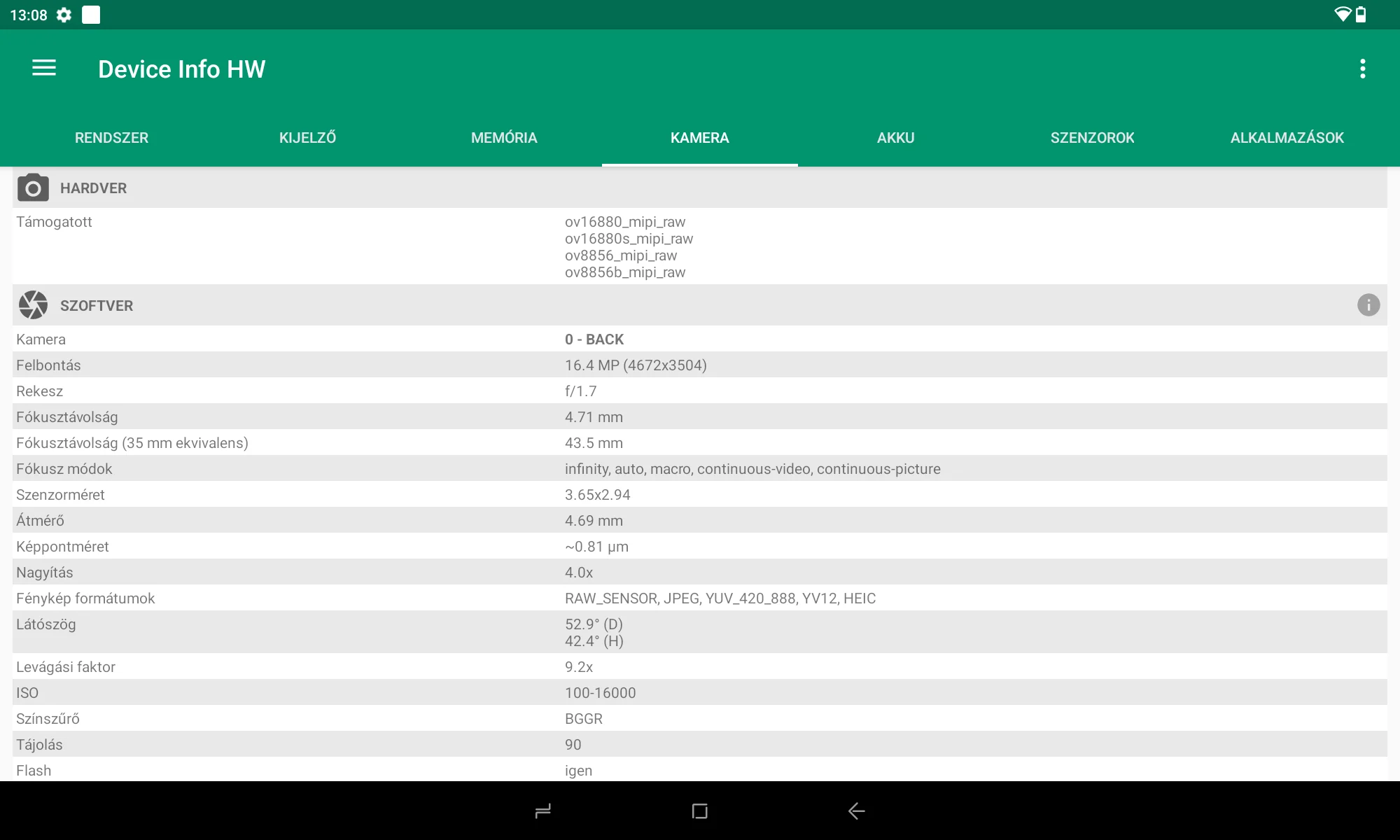Tap the info icon in SZOFTVER header
The image size is (1400, 840).
point(1368,304)
